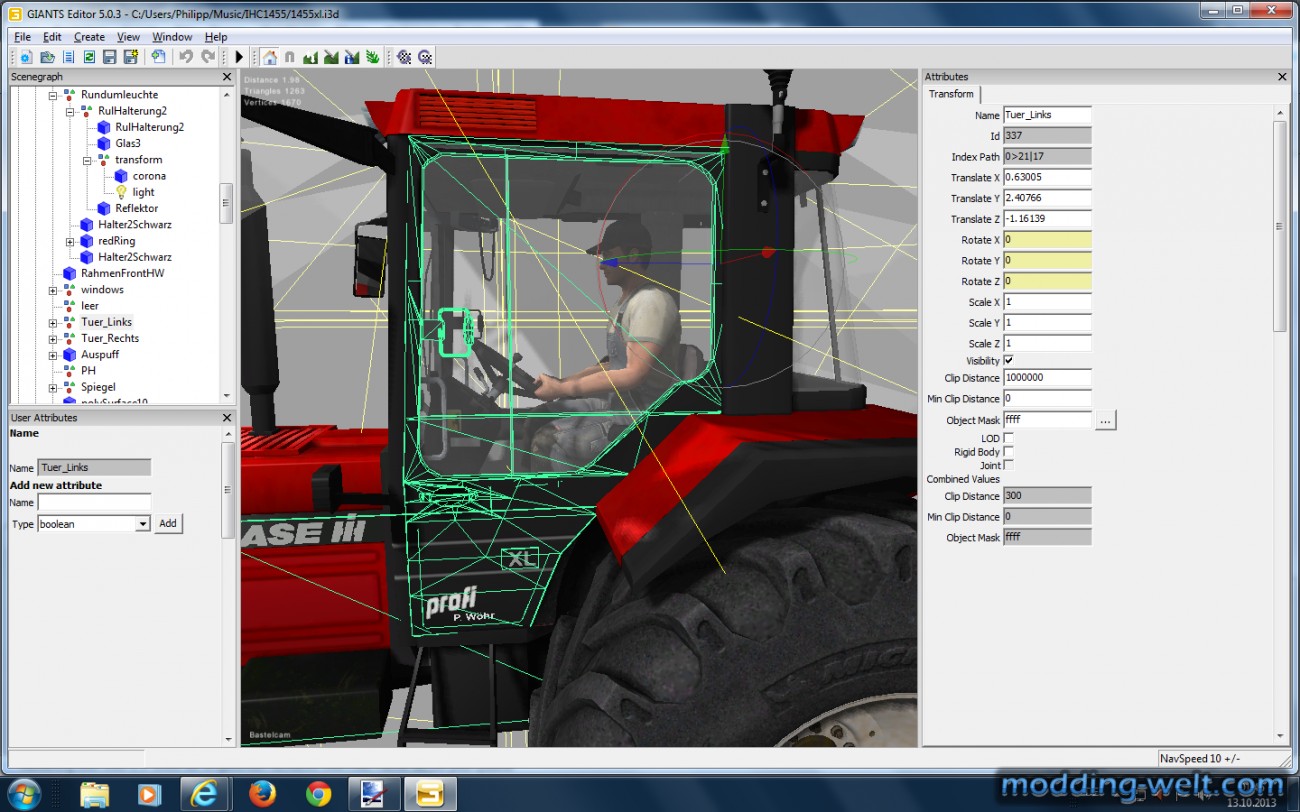This screenshot has height=812, width=1300.
Task: Click the green Reload toolbar icon
Action: pos(89,57)
